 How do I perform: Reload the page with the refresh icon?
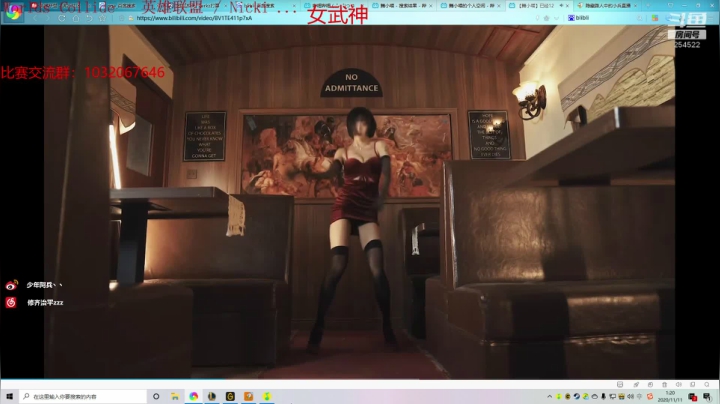[62, 18]
